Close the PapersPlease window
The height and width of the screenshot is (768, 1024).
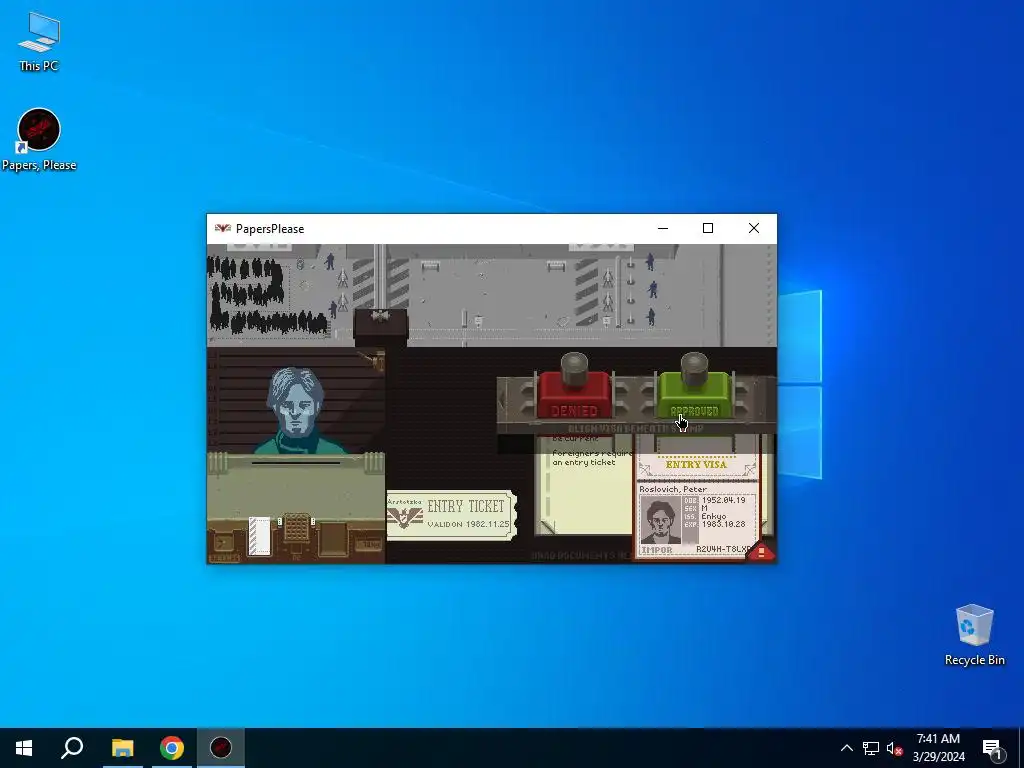754,228
